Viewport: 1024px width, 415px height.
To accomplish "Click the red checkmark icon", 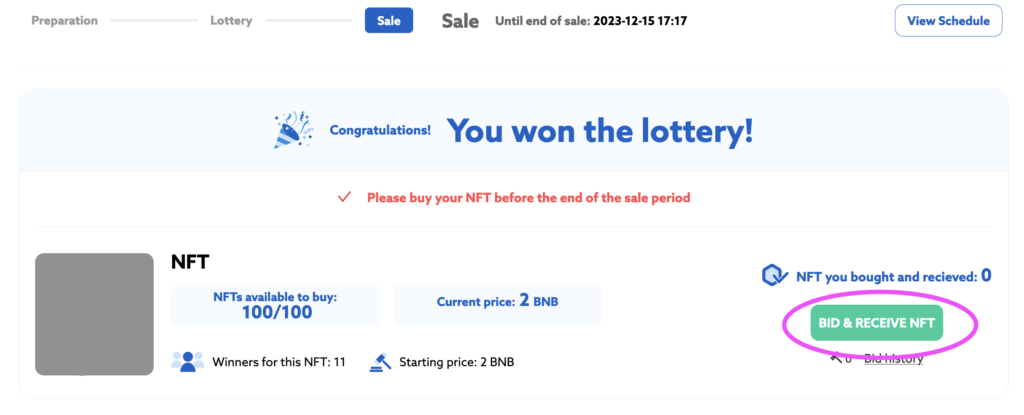I will pos(345,197).
